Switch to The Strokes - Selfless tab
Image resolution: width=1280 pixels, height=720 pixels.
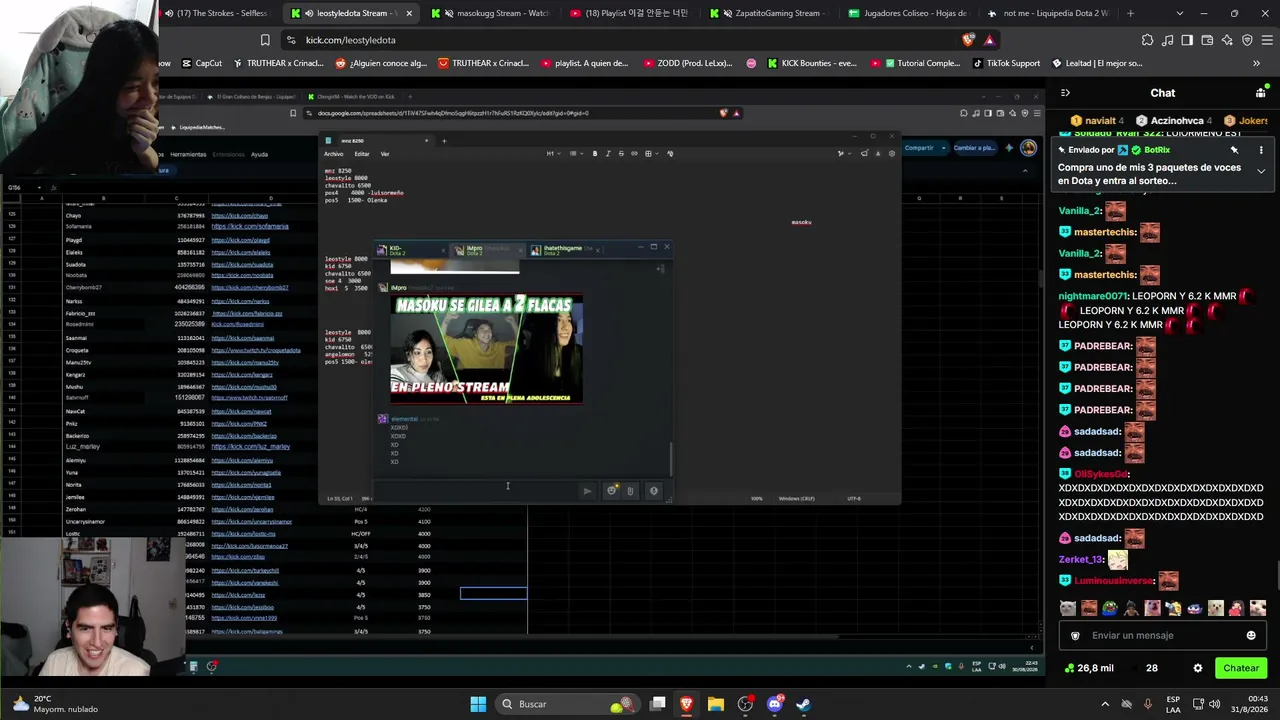(217, 13)
